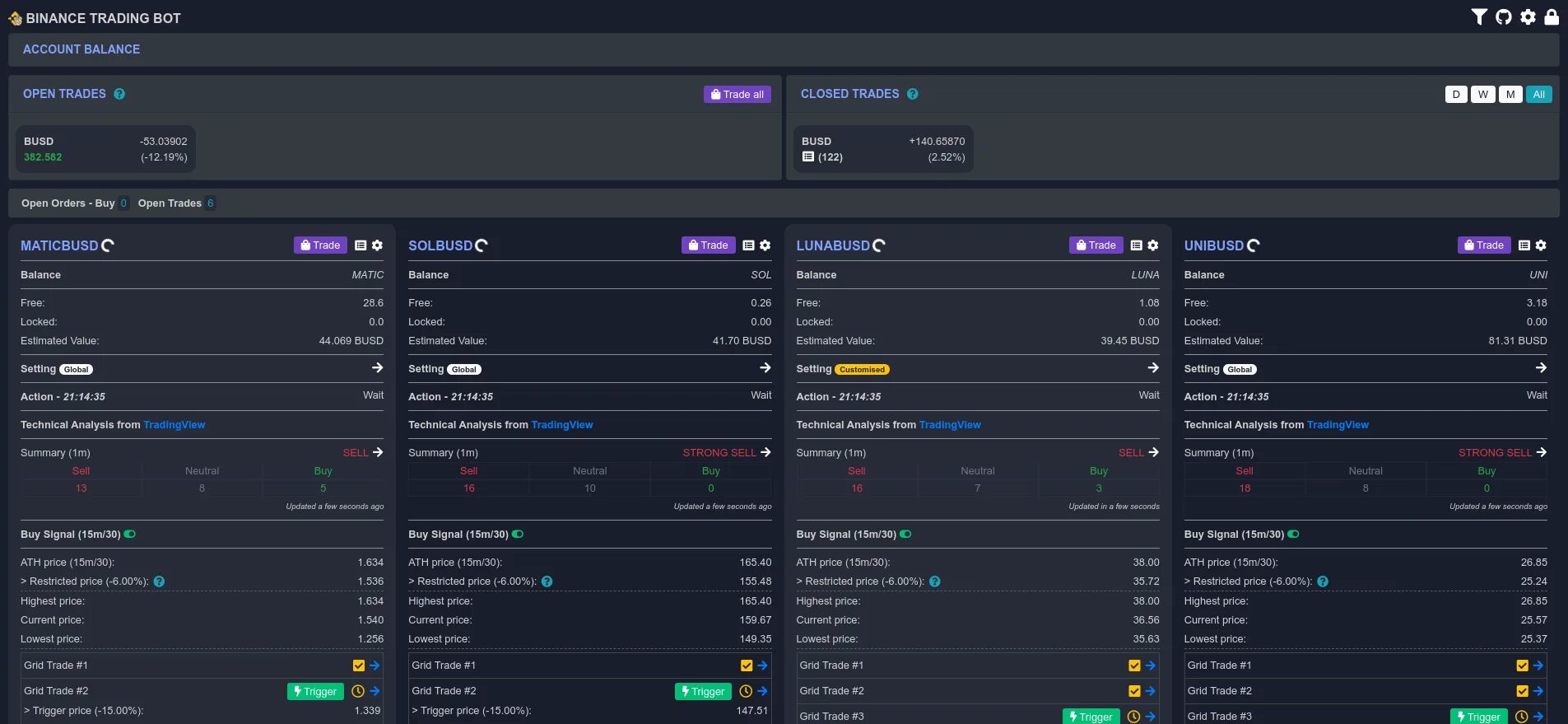Open closed trades list icon beside (122)
The image size is (1568, 724).
tap(808, 156)
